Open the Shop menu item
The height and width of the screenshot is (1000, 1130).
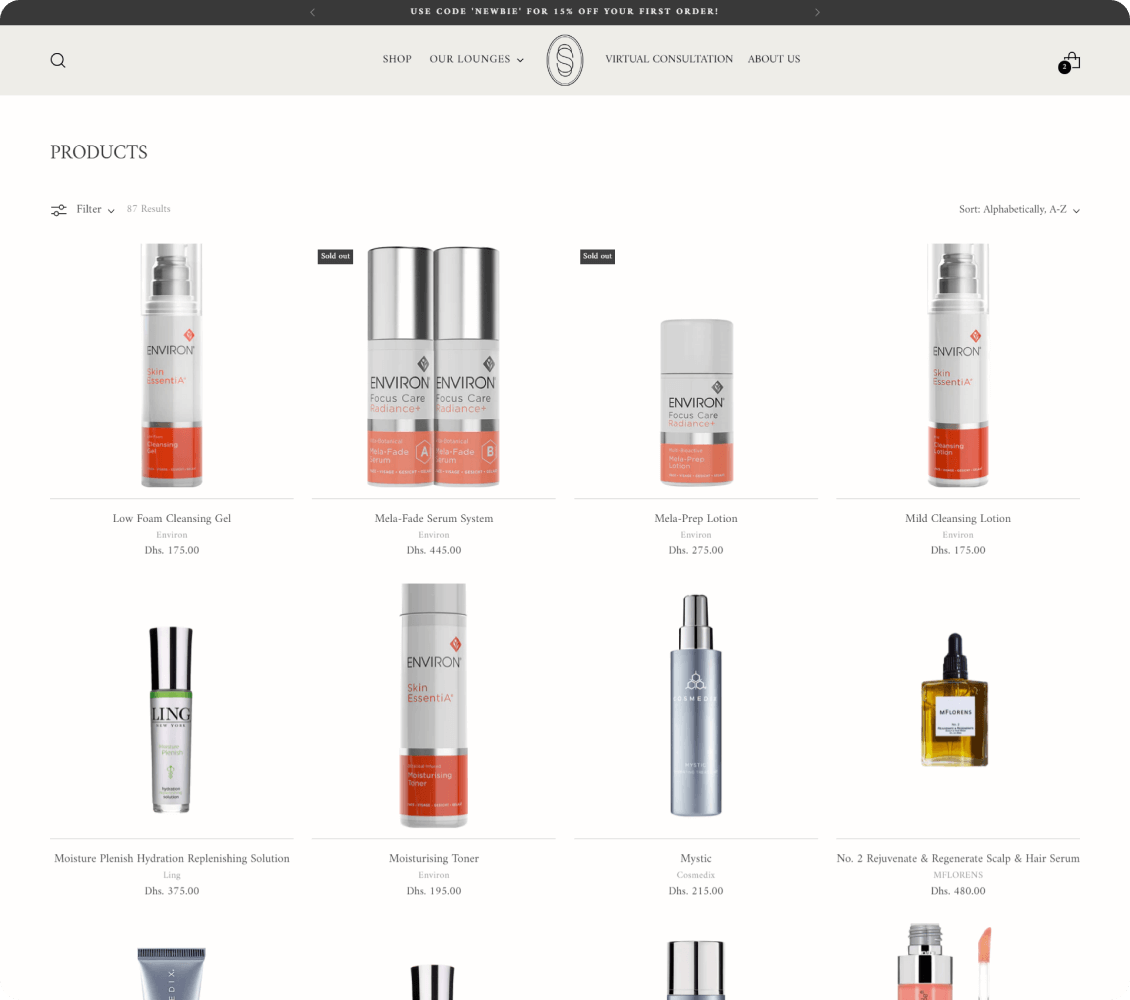(x=397, y=59)
